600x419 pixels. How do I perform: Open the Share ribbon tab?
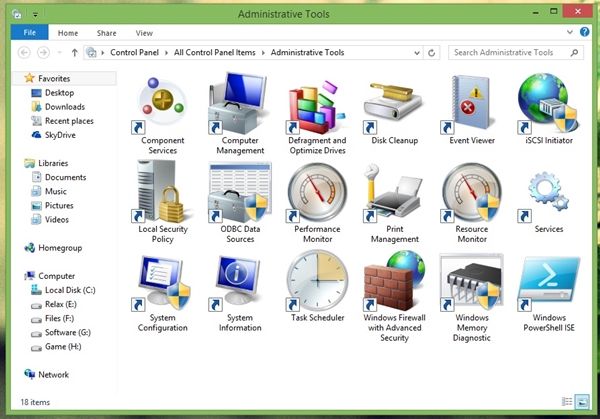pyautogui.click(x=106, y=33)
